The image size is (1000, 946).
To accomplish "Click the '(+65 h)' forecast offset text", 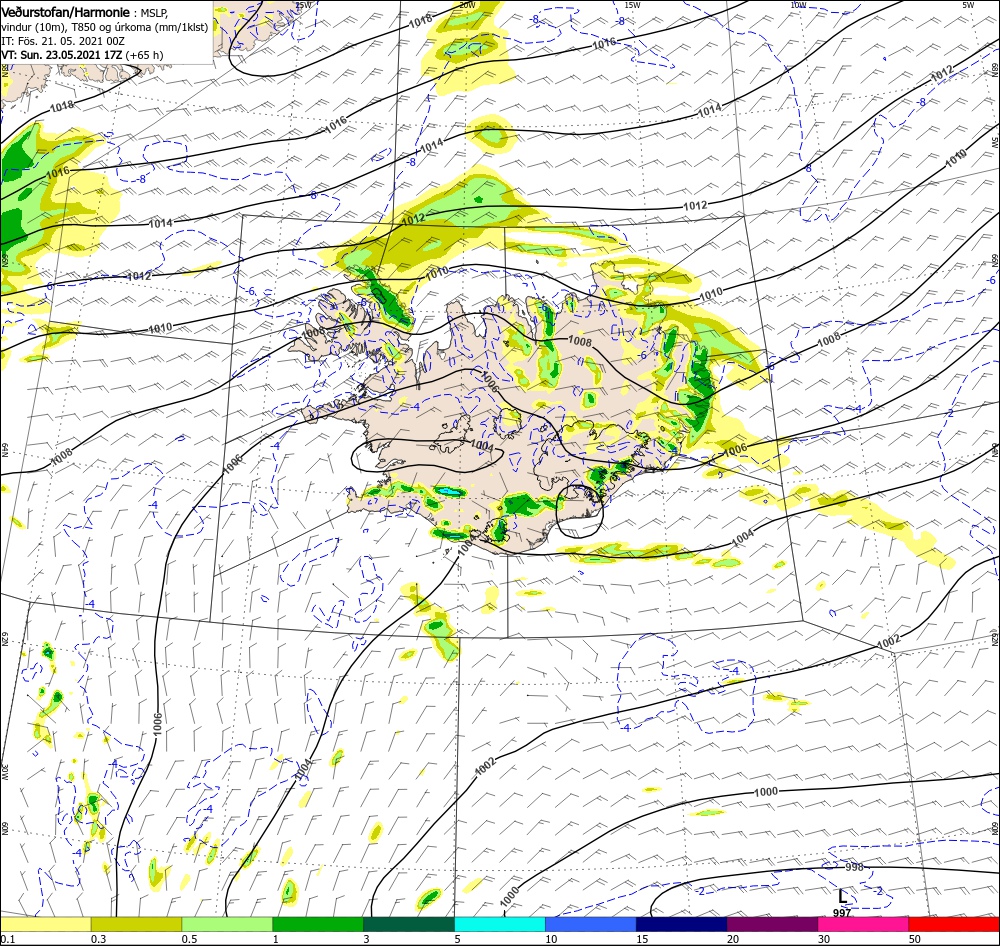I will click(x=144, y=55).
